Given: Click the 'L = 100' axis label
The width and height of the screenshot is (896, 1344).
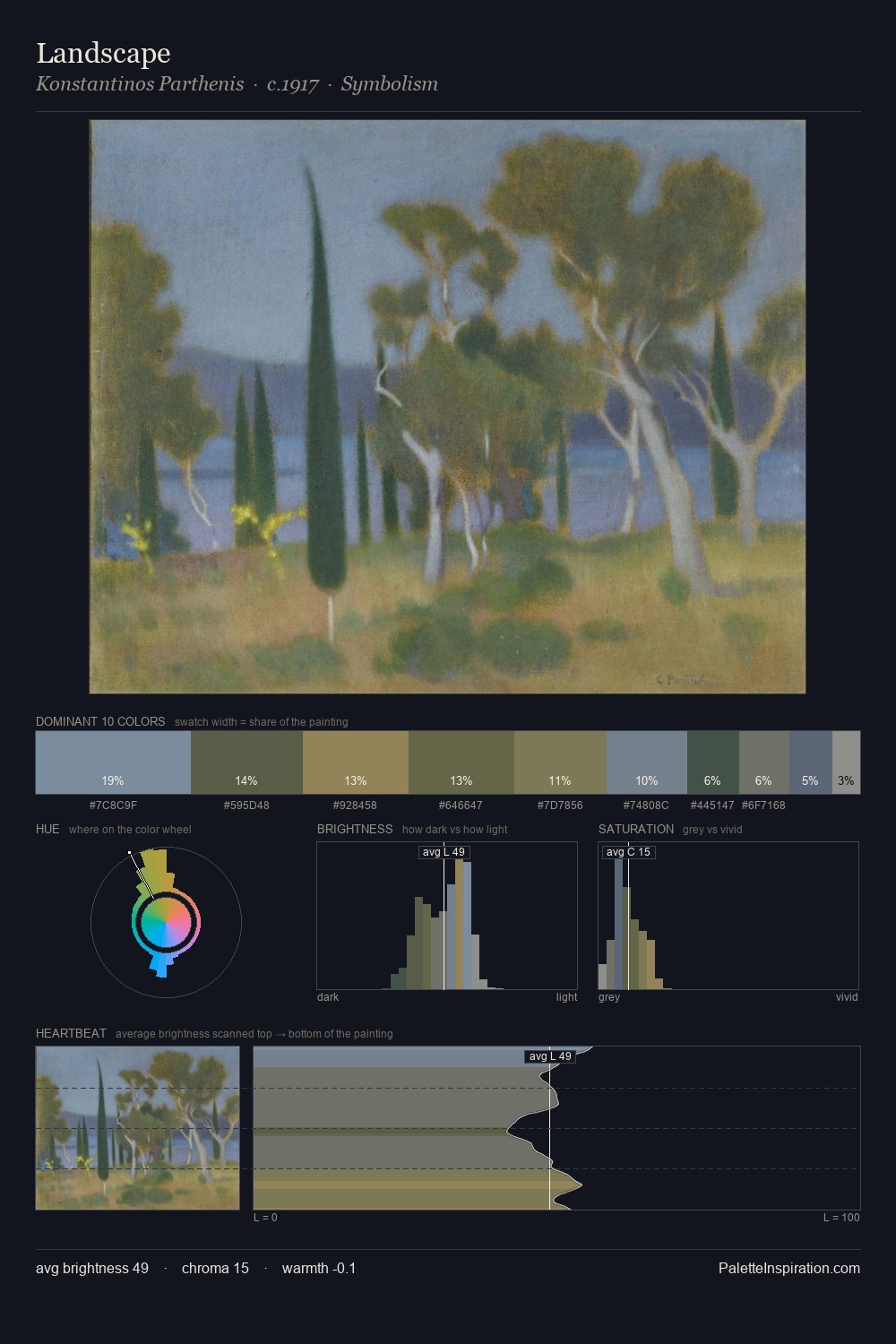Looking at the screenshot, I should (841, 1218).
